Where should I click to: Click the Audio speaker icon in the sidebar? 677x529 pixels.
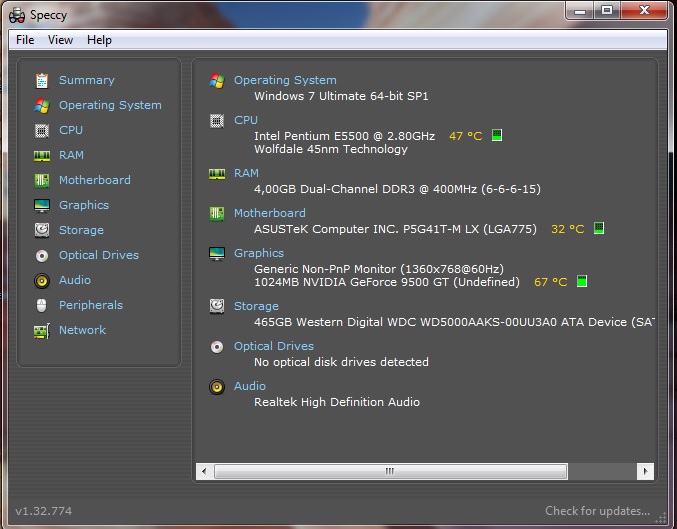[x=42, y=281]
